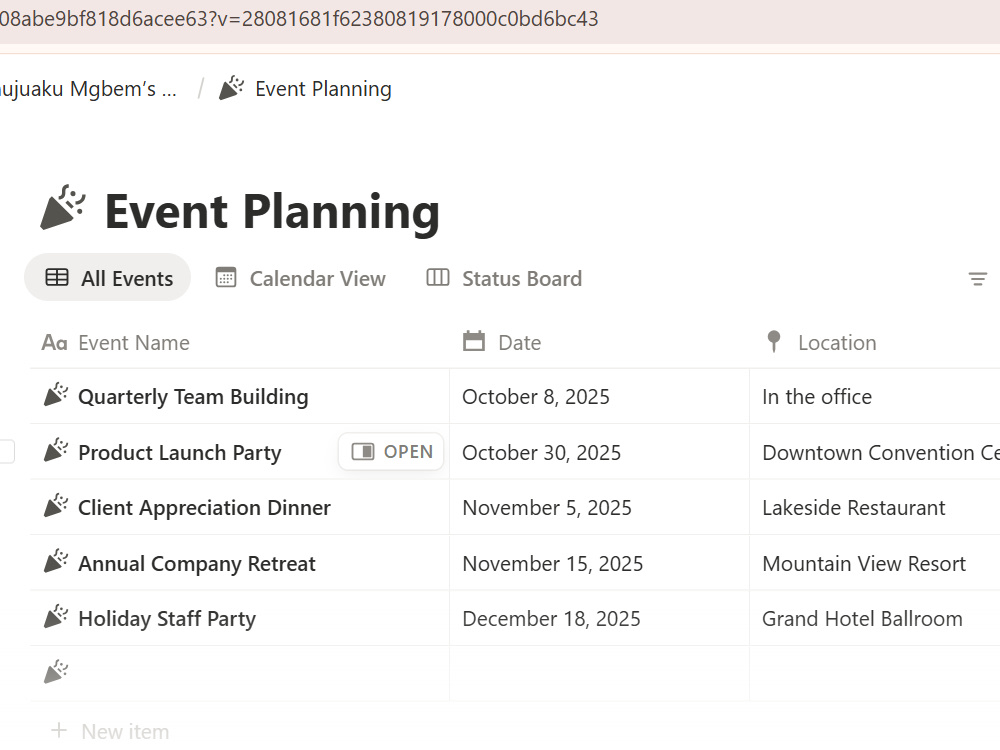Switch to the Status Board tab
Image resolution: width=1000 pixels, height=750 pixels.
504,279
